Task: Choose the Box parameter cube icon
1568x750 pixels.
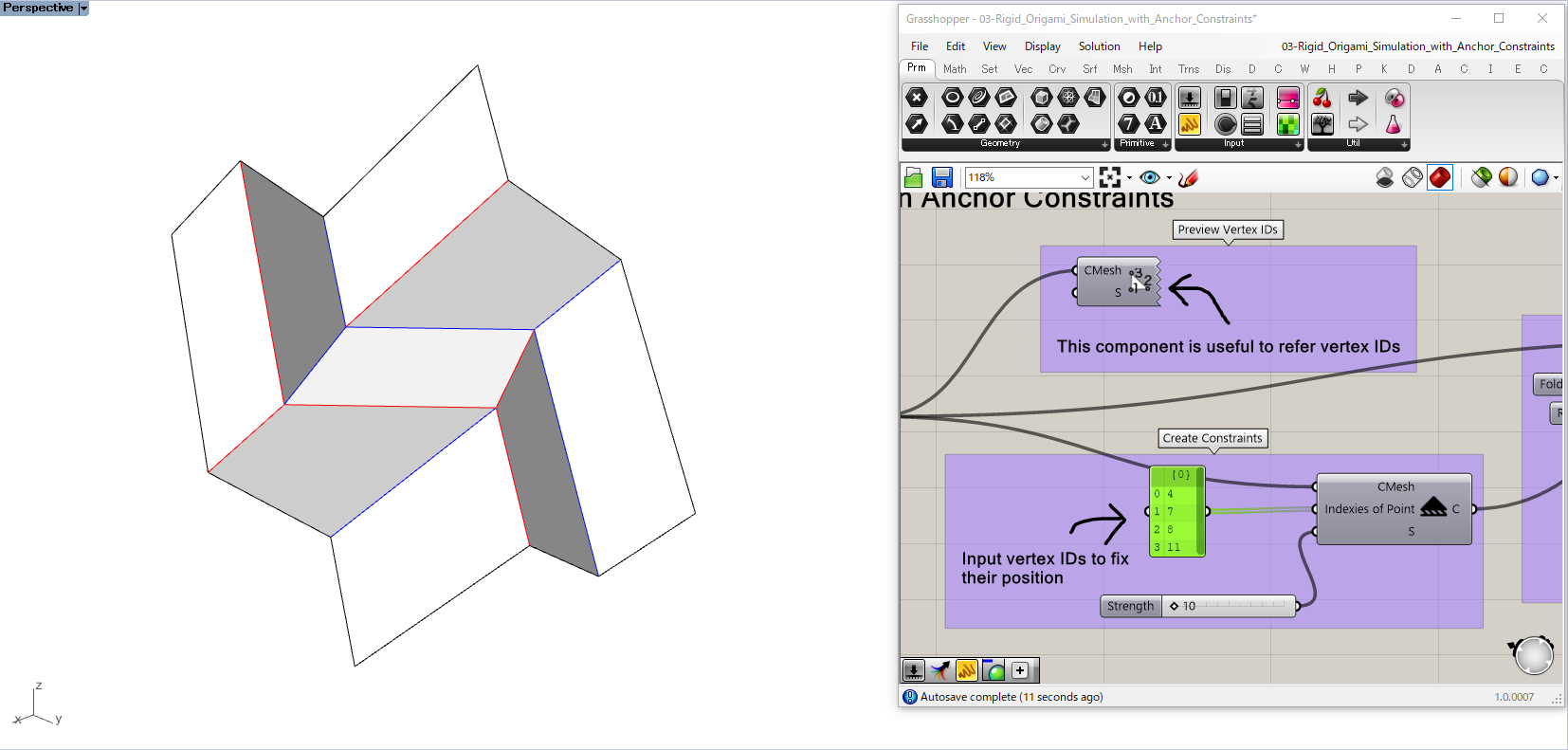Action: point(1042,97)
